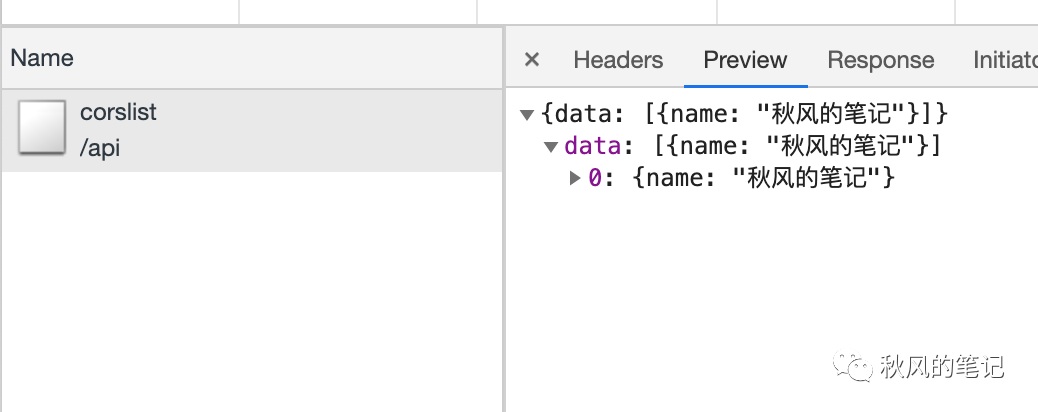Click the divider between request list and preview

pos(504,219)
